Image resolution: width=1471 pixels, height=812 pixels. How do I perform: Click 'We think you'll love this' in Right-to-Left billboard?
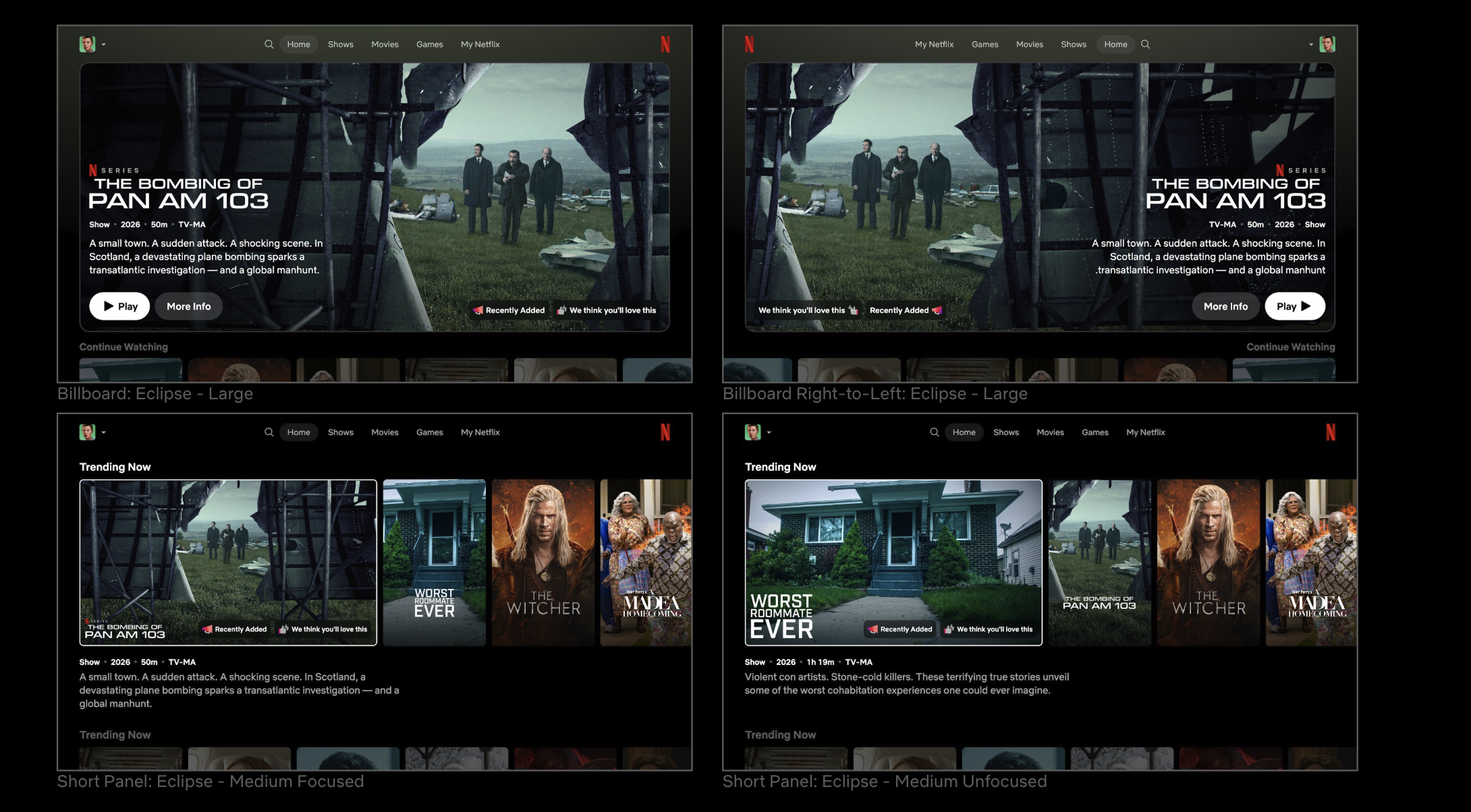click(808, 310)
